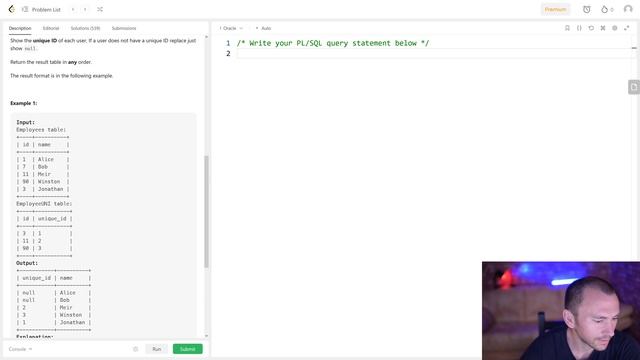
Task: Click 'Jonathan' in the Output table
Action: point(72,322)
